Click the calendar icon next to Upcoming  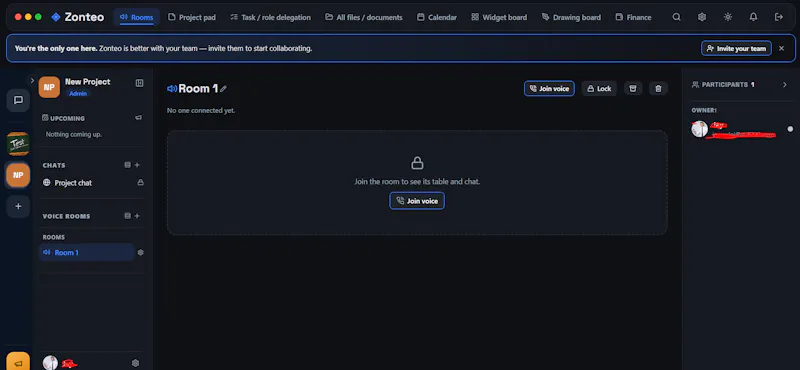(x=45, y=118)
